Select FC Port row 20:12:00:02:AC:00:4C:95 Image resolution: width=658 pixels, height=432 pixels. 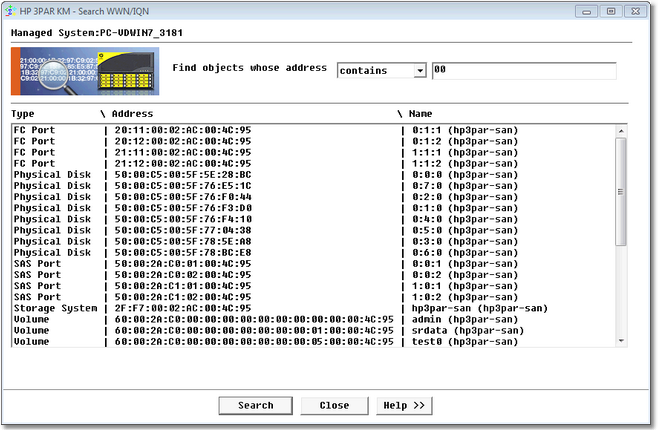(x=313, y=141)
